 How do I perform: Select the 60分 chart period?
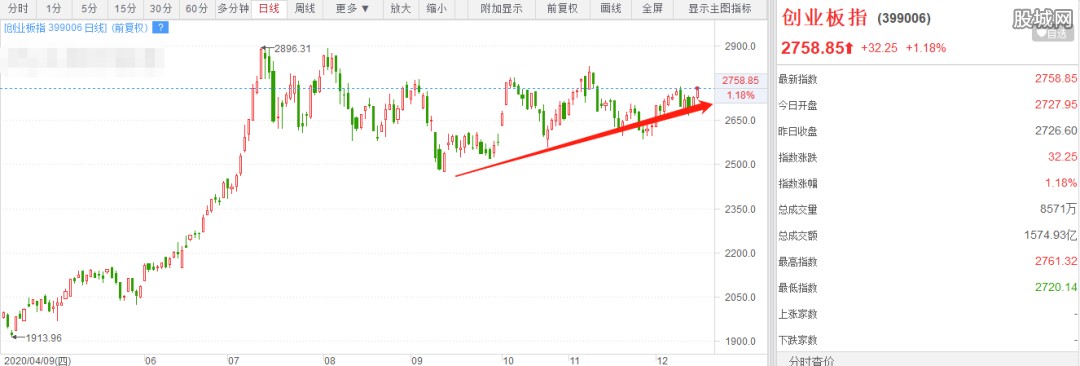[196, 9]
